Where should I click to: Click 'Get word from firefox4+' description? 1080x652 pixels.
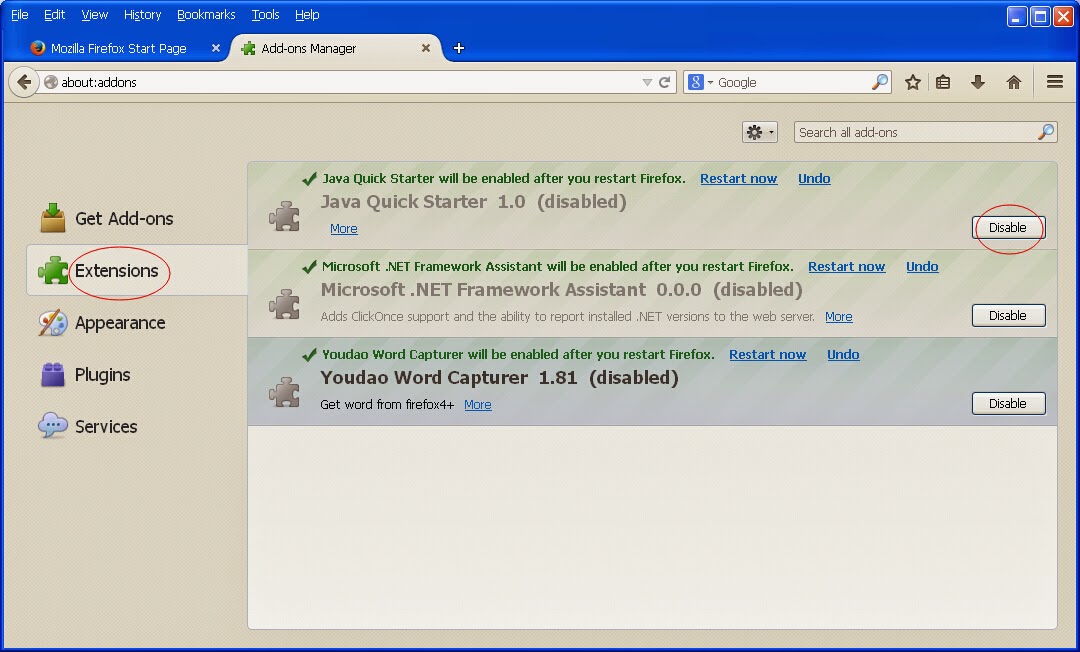pos(387,405)
